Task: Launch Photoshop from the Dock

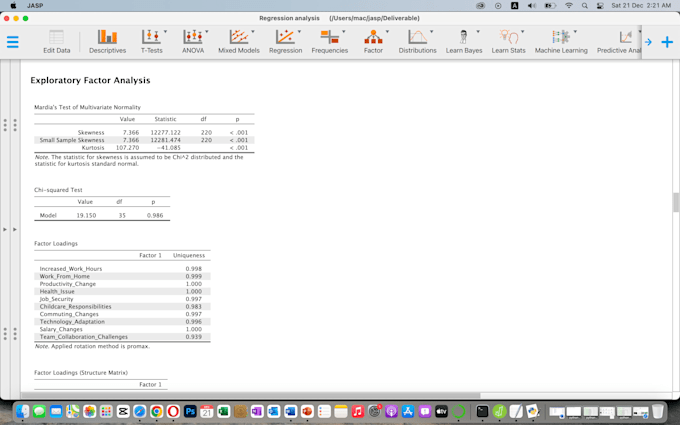Action: tap(190, 411)
